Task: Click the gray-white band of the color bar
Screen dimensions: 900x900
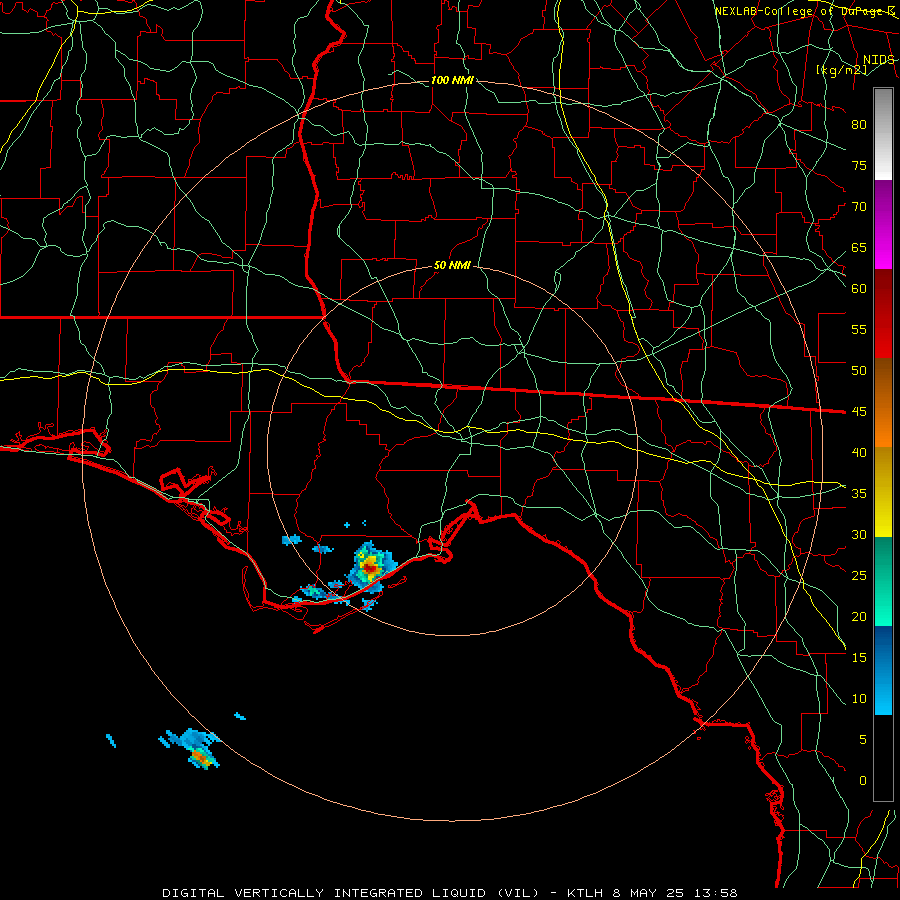Action: (x=883, y=134)
